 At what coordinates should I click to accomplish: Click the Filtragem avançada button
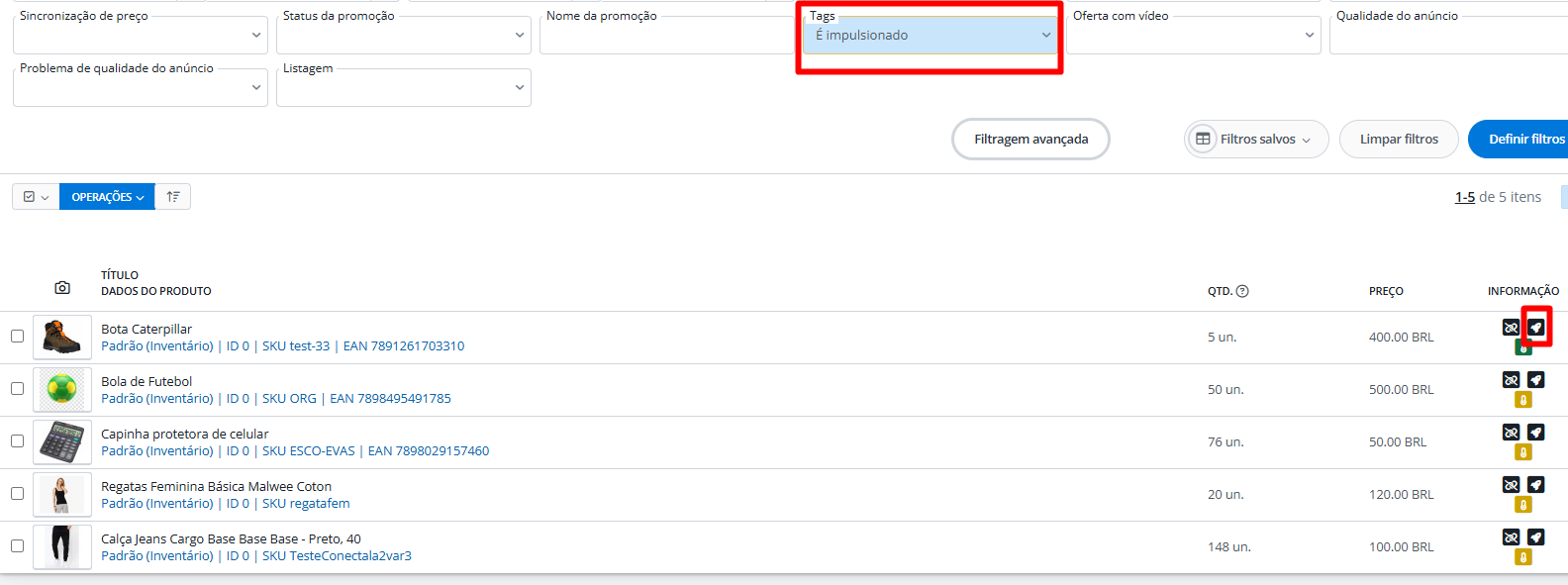[1030, 140]
